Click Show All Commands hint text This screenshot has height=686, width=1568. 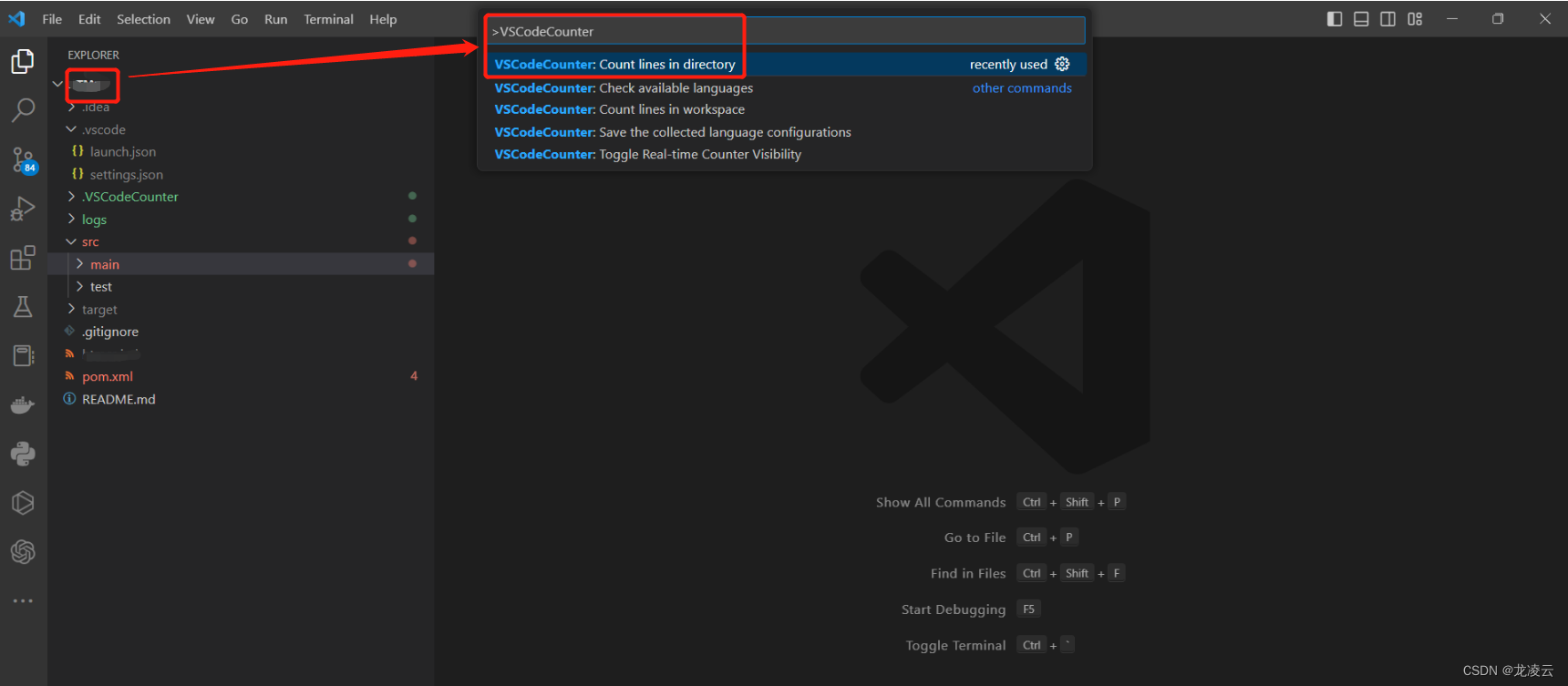(x=941, y=502)
